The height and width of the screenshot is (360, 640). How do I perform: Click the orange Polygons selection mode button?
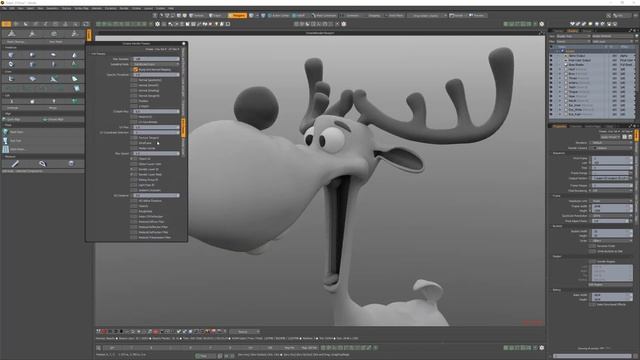click(x=238, y=16)
